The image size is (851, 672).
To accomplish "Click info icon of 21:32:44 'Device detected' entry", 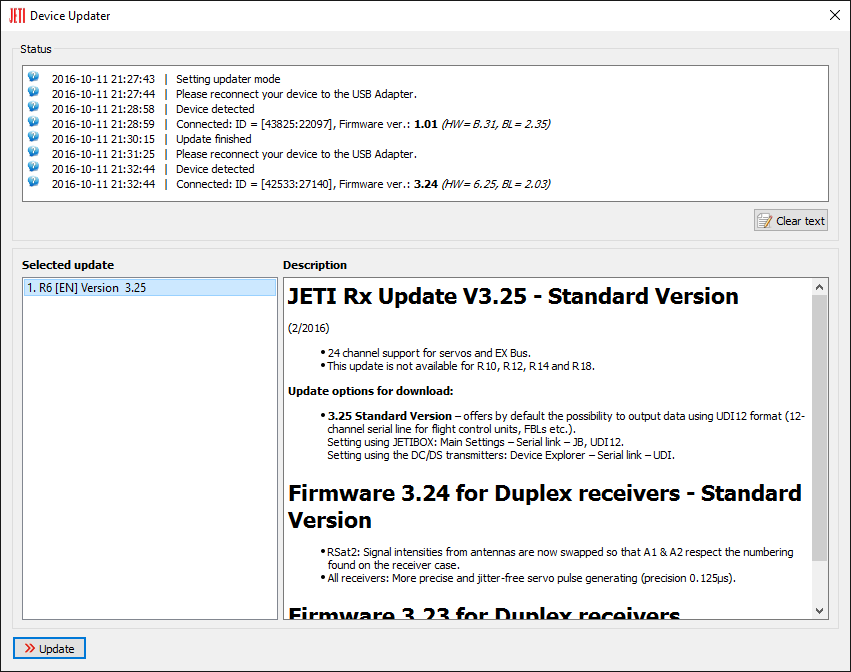I will pyautogui.click(x=34, y=166).
